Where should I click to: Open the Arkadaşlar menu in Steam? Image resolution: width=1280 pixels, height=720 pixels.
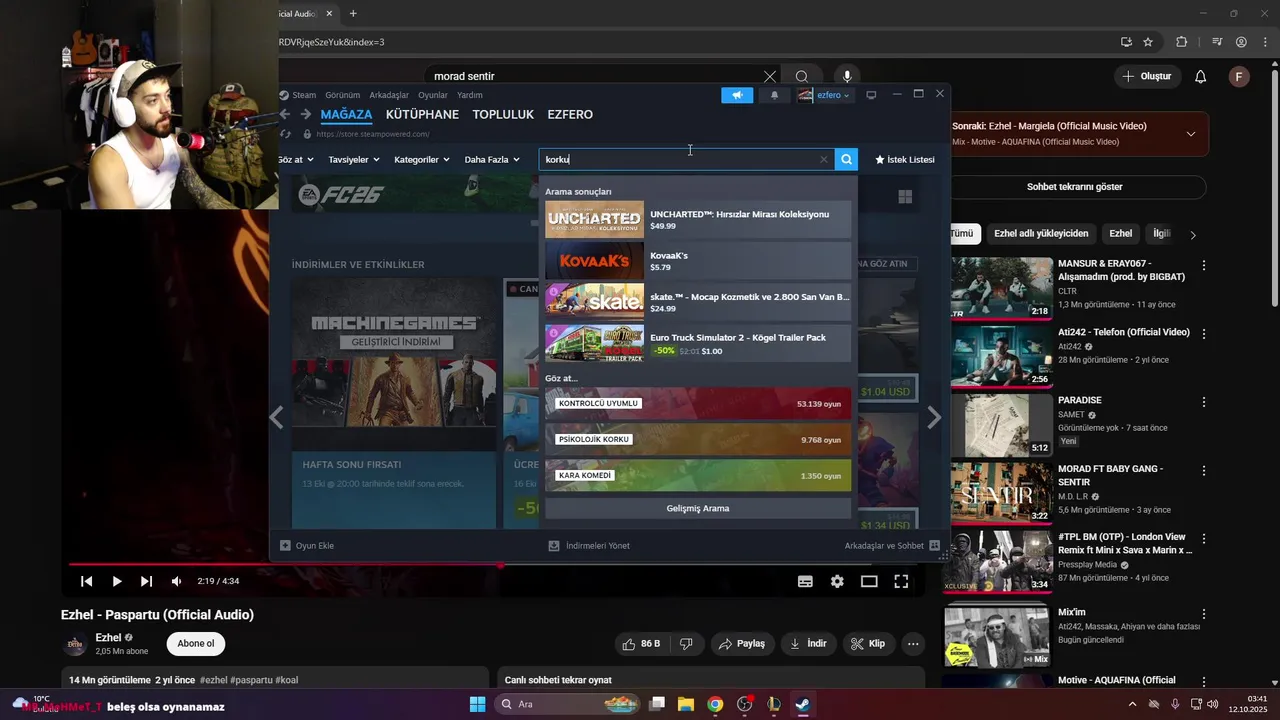tap(389, 95)
